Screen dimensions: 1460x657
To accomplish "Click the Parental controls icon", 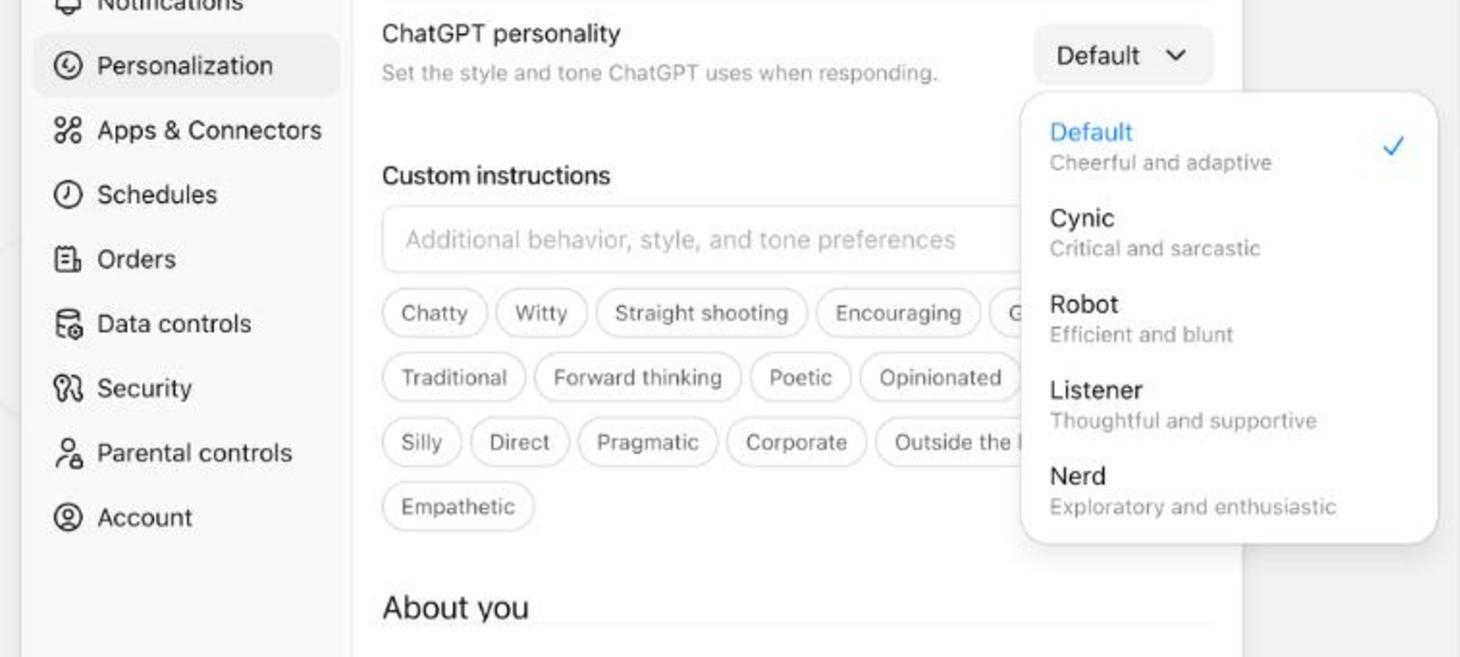I will pos(68,453).
